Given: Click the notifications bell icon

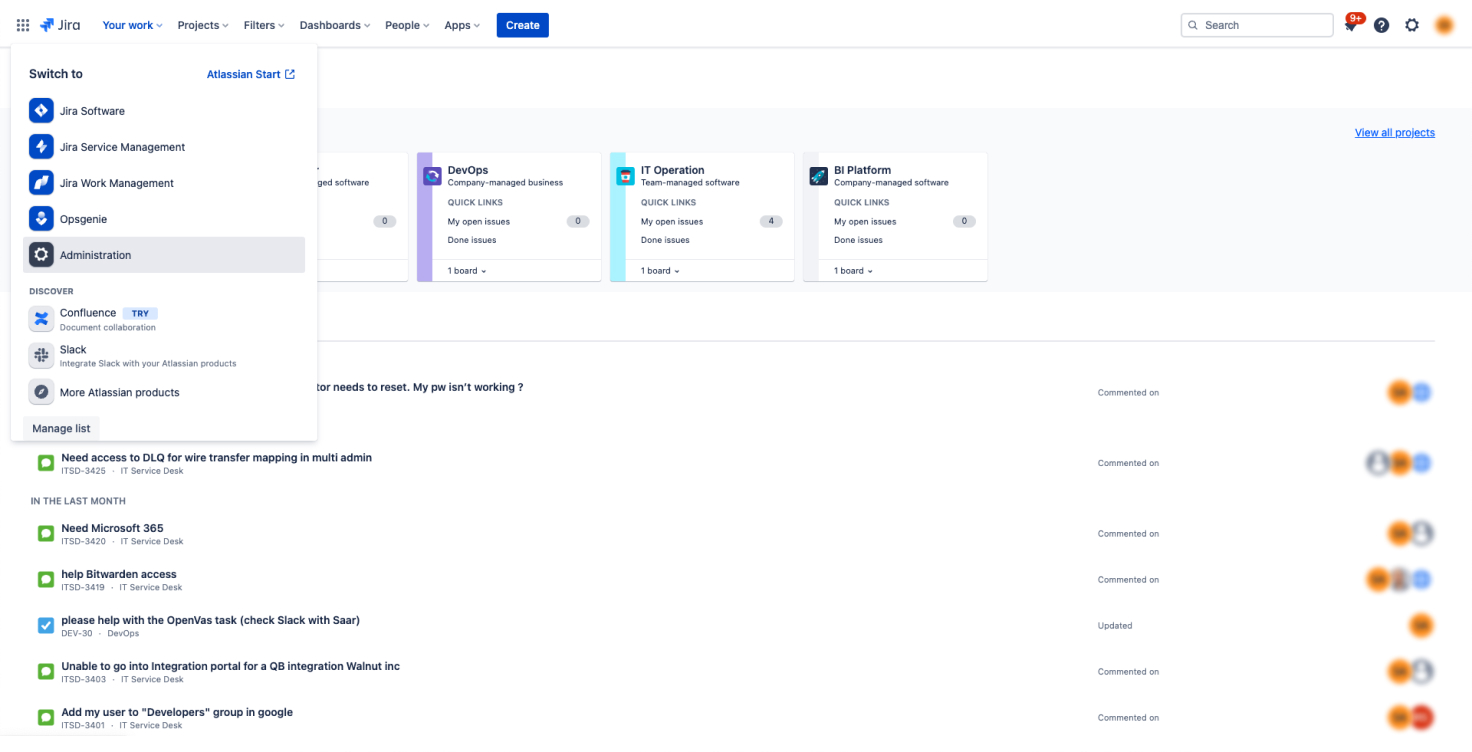Looking at the screenshot, I should point(1350,26).
